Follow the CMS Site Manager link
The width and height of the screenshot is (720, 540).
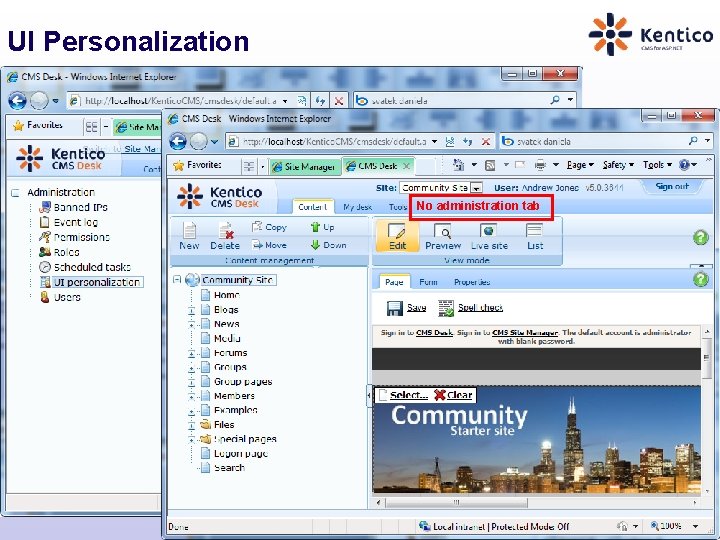point(525,332)
